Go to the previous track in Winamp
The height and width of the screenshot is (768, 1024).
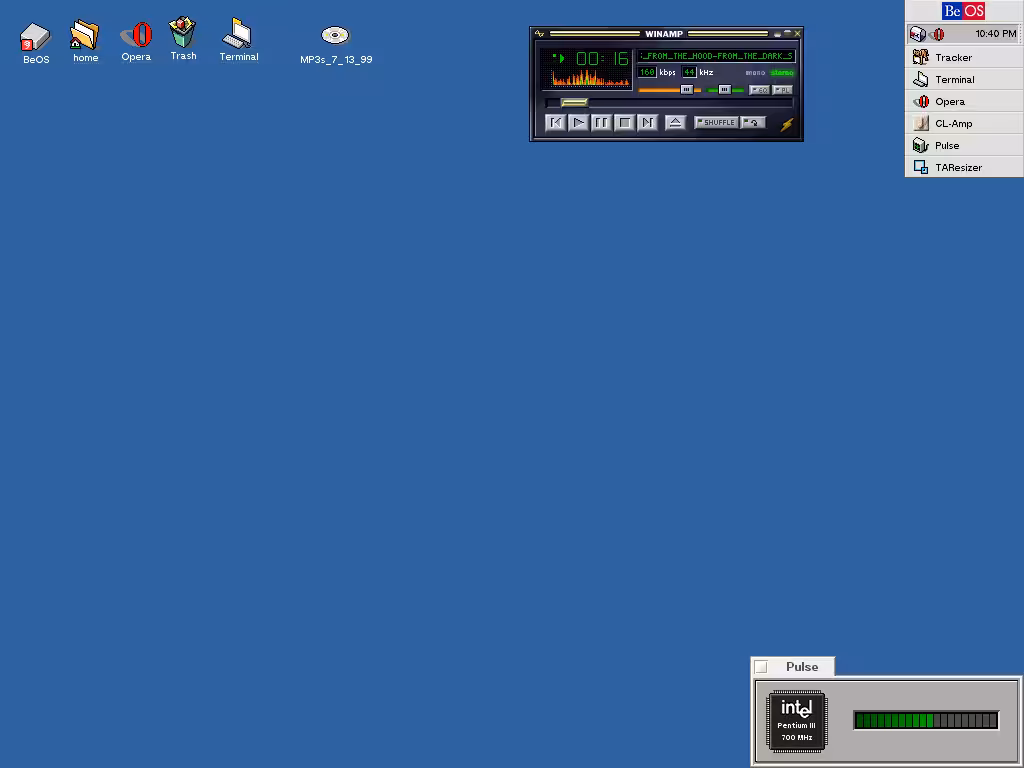(x=555, y=123)
